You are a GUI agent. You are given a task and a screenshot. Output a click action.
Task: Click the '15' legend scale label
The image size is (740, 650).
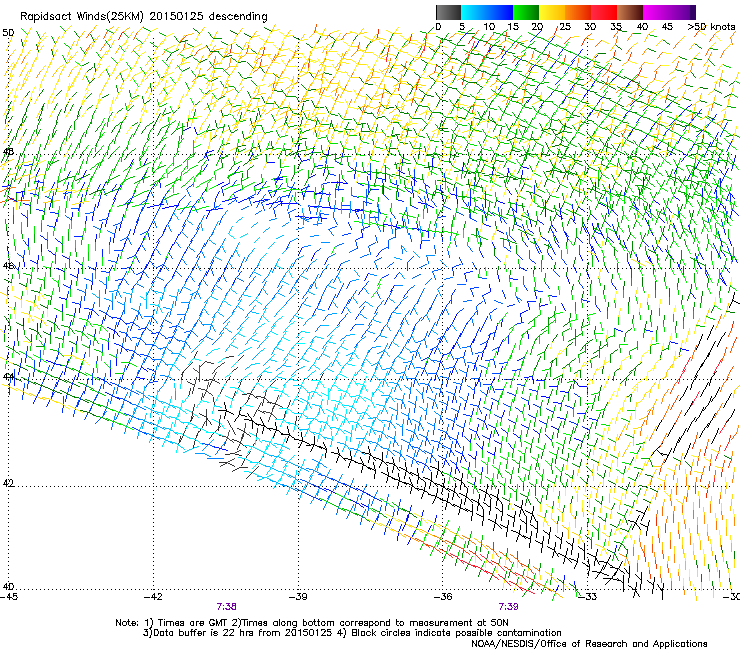tap(513, 27)
